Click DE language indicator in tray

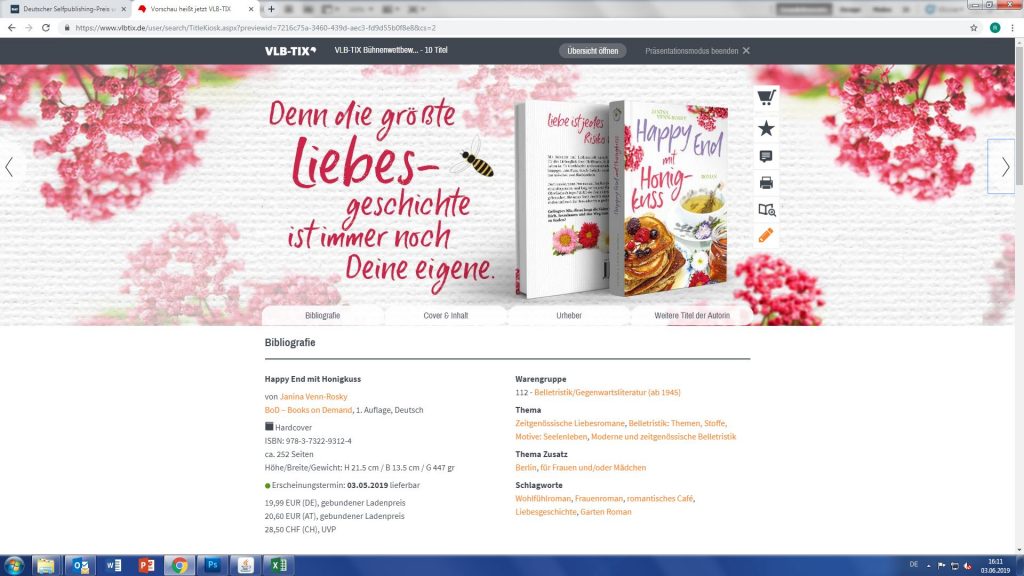click(913, 565)
